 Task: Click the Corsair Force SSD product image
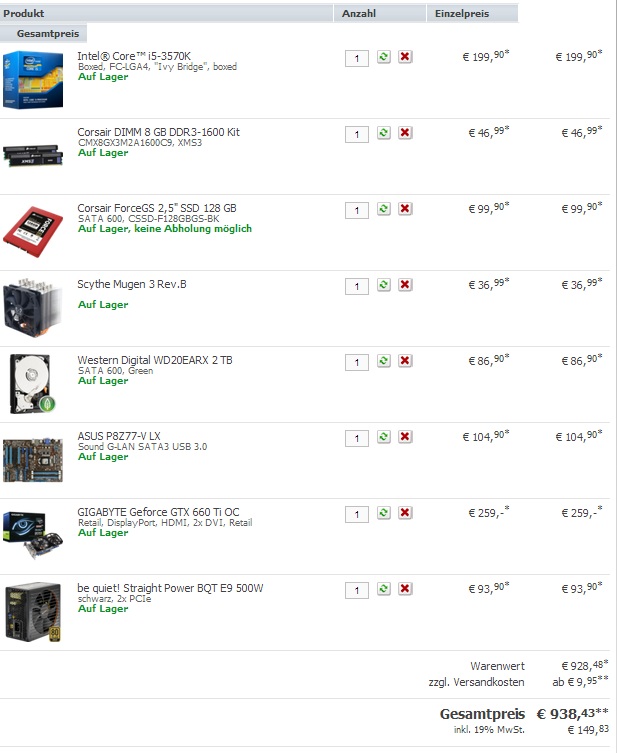[33, 232]
